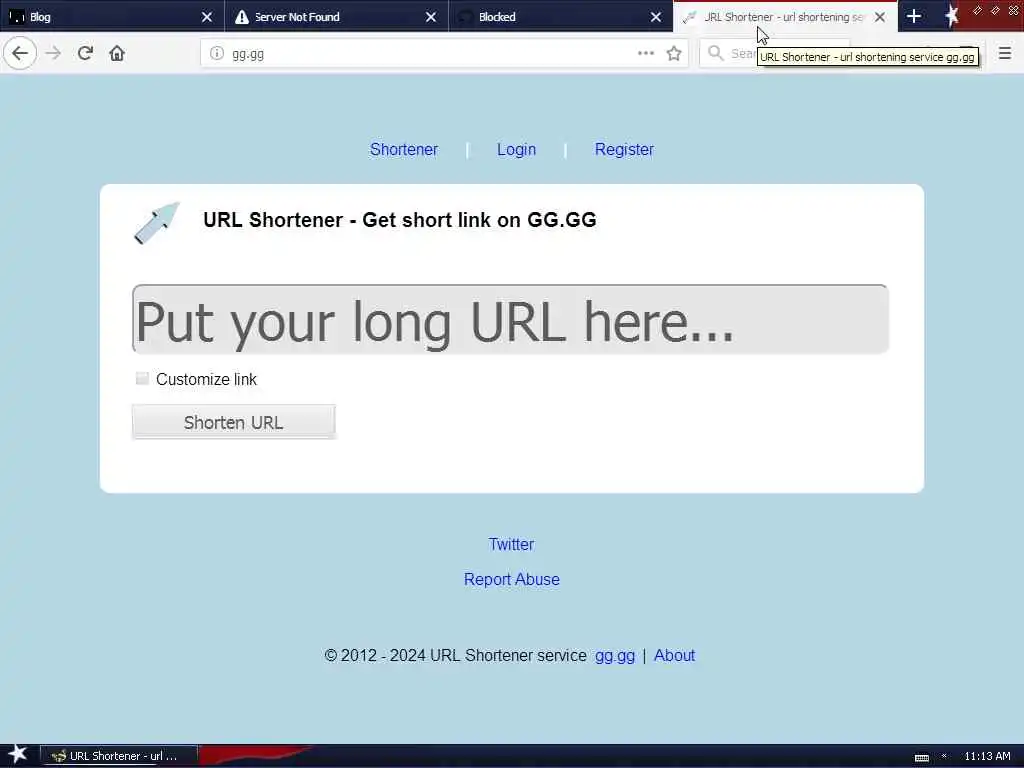Image resolution: width=1024 pixels, height=768 pixels.
Task: Close the Blocked tab
Action: (656, 17)
